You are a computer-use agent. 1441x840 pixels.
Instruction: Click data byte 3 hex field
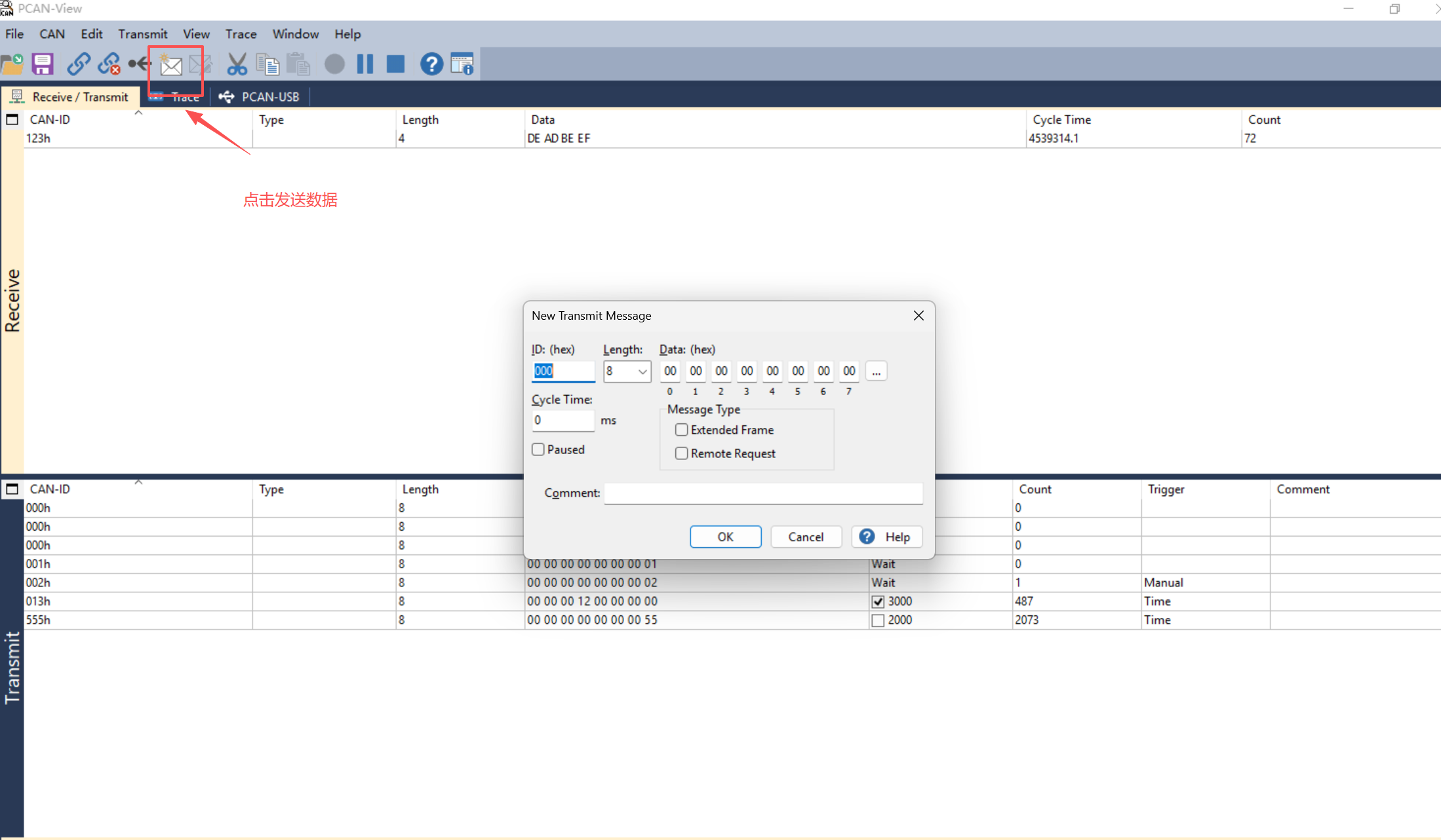click(747, 372)
